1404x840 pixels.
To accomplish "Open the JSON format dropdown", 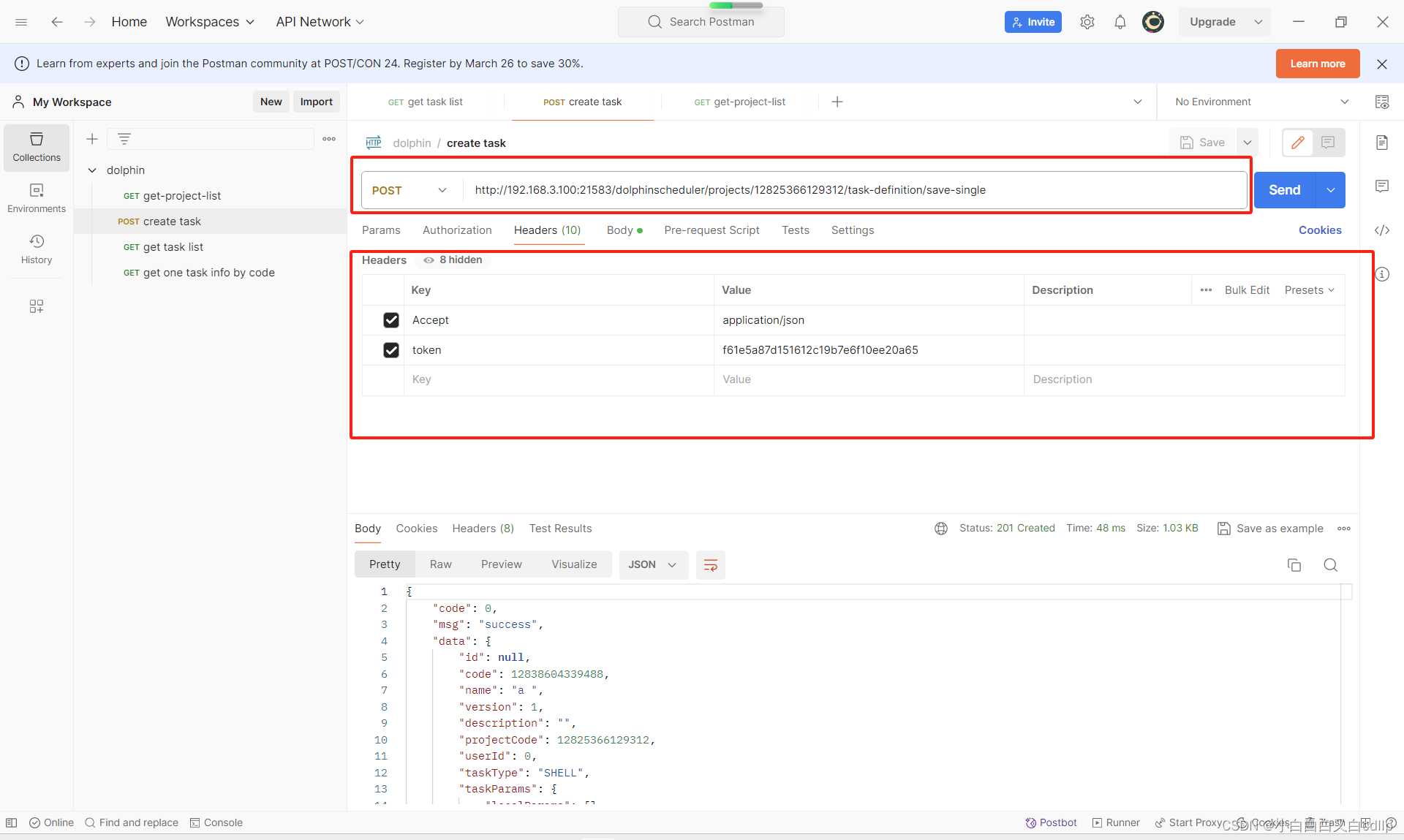I will click(653, 565).
